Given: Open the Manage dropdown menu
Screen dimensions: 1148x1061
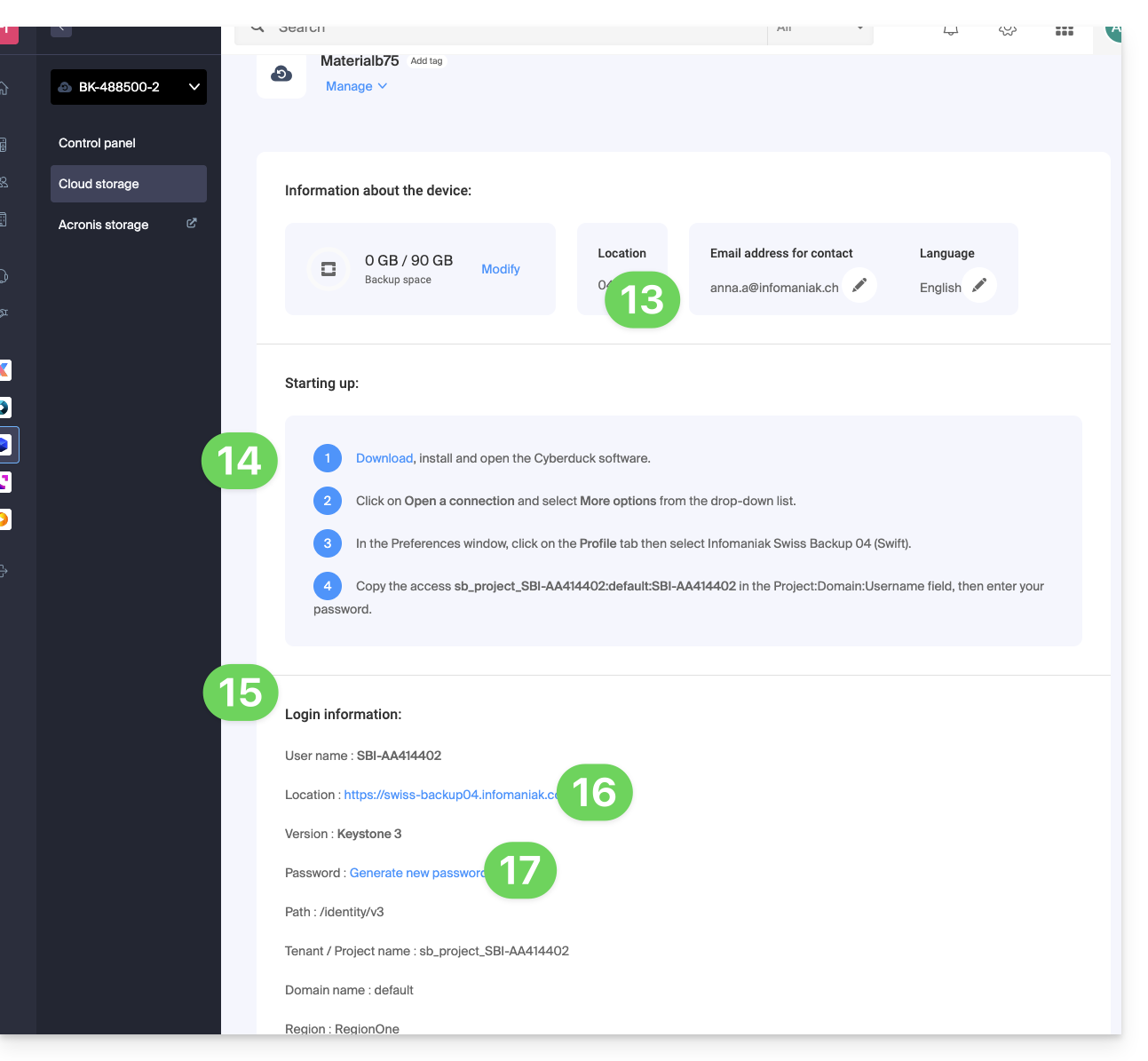Looking at the screenshot, I should click(356, 86).
